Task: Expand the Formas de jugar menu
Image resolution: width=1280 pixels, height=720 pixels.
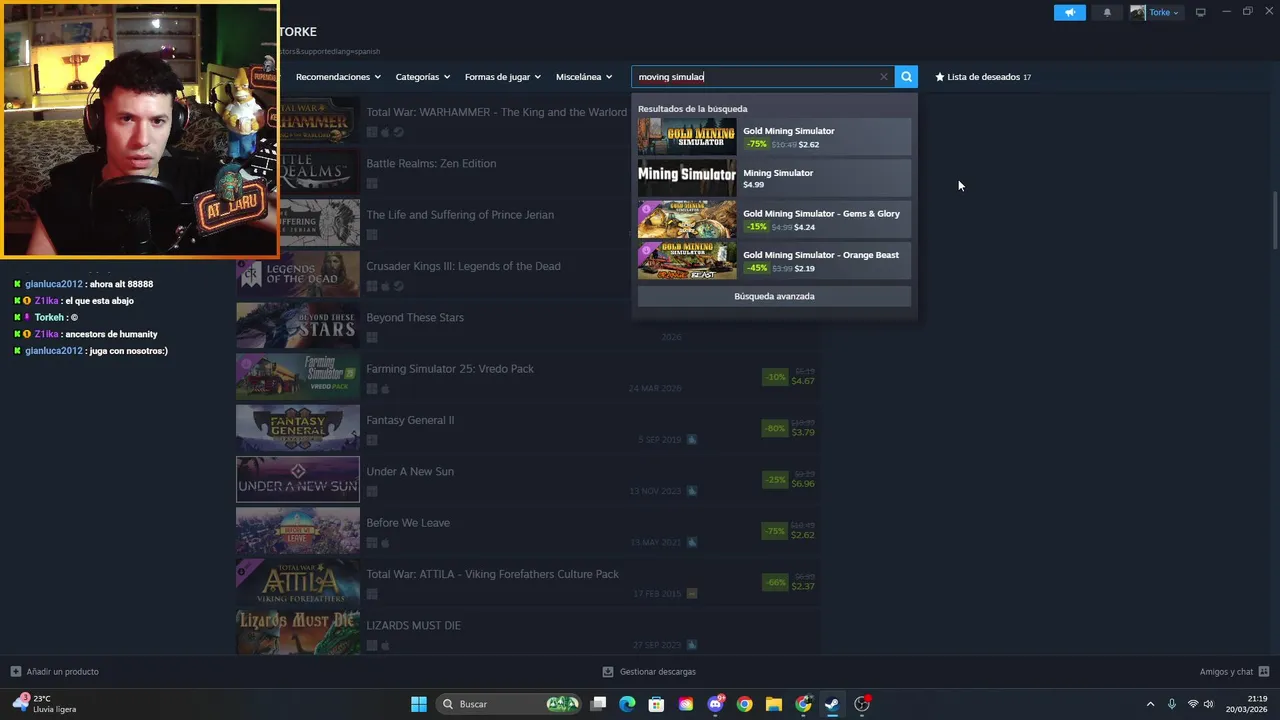Action: point(502,77)
